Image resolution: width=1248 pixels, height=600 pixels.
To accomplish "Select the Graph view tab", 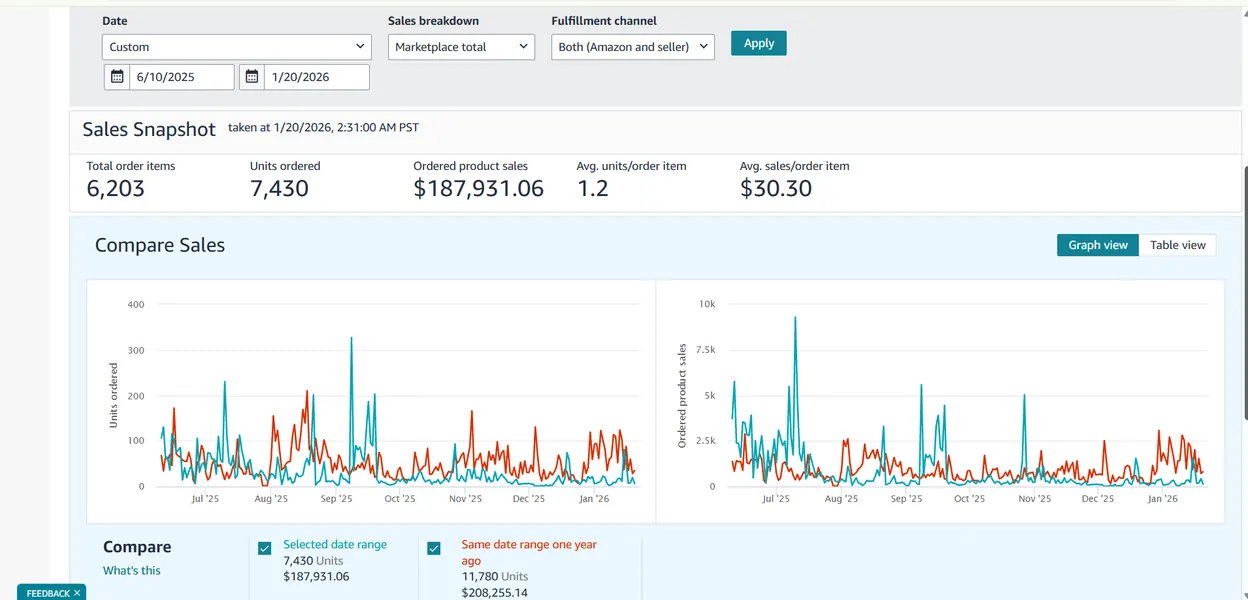I will coord(1098,245).
